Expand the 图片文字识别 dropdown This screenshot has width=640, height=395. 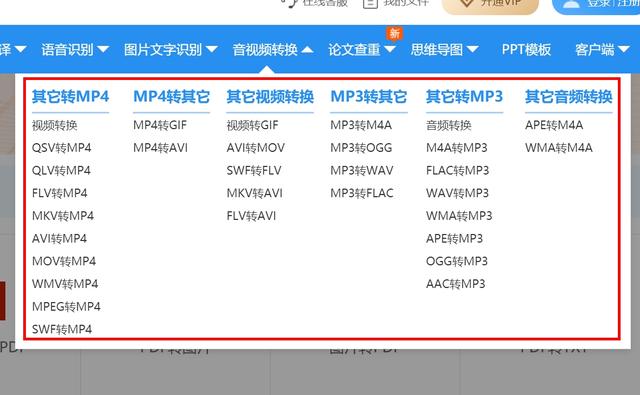(171, 50)
